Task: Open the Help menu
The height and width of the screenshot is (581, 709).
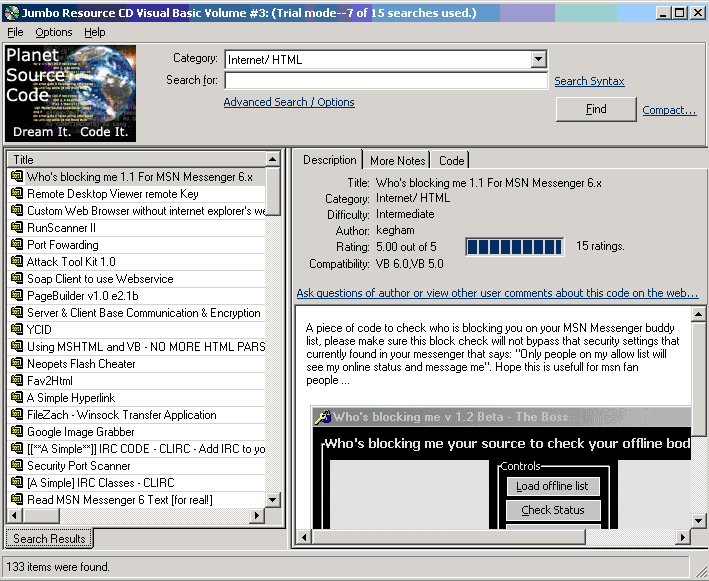Action: click(95, 32)
